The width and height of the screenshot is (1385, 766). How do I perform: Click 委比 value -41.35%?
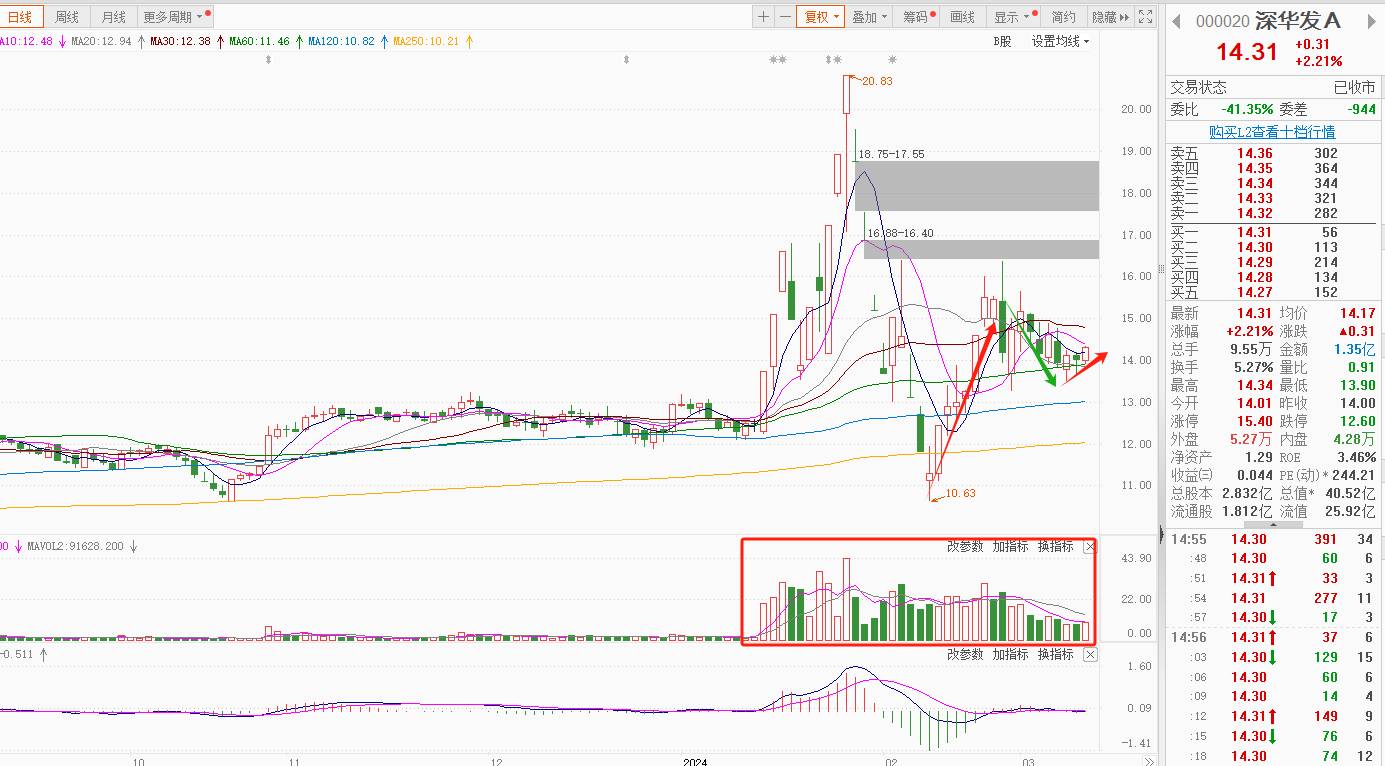(1247, 109)
